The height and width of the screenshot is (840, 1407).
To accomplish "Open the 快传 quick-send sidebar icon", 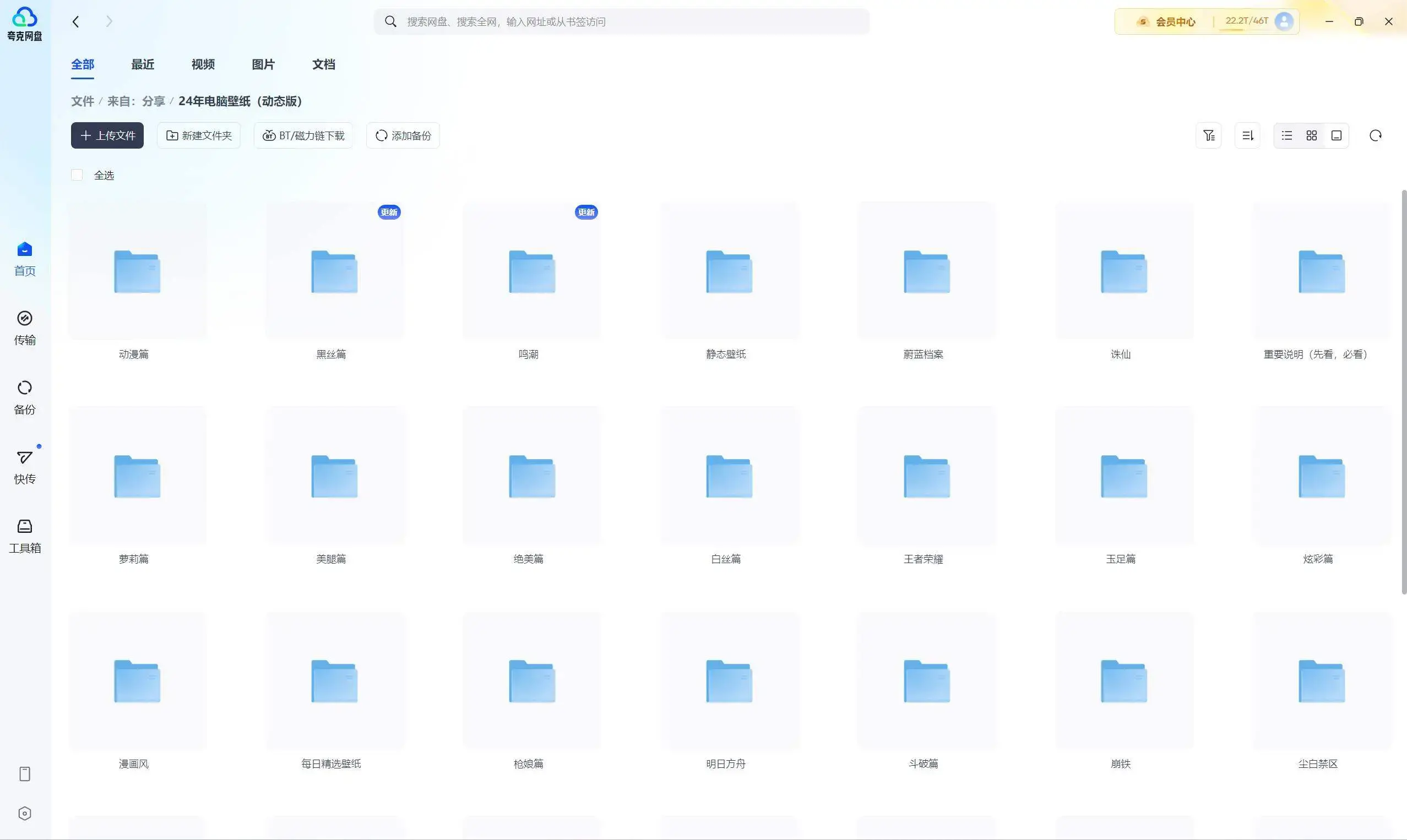I will (24, 457).
